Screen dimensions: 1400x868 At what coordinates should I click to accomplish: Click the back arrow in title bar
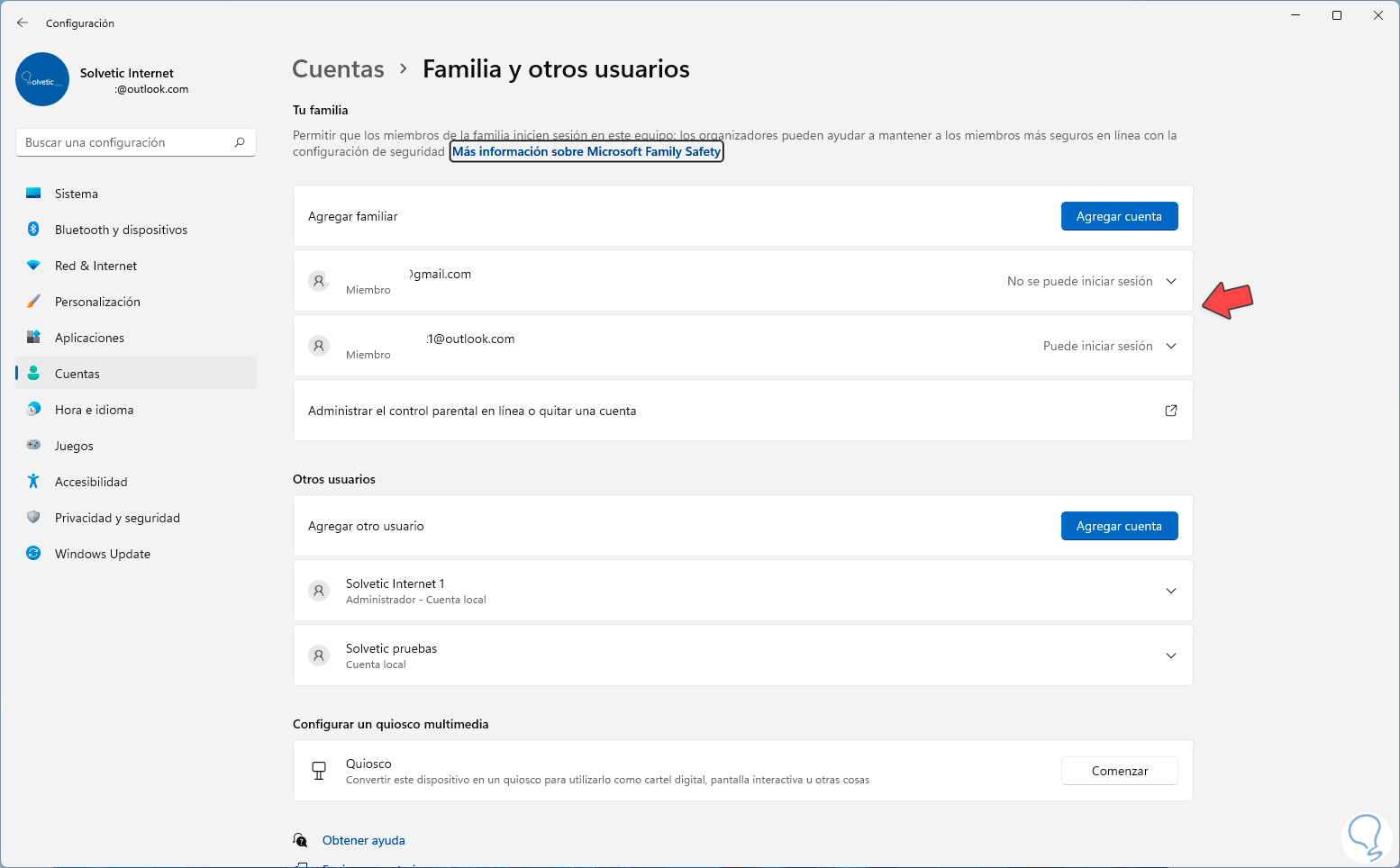coord(23,23)
